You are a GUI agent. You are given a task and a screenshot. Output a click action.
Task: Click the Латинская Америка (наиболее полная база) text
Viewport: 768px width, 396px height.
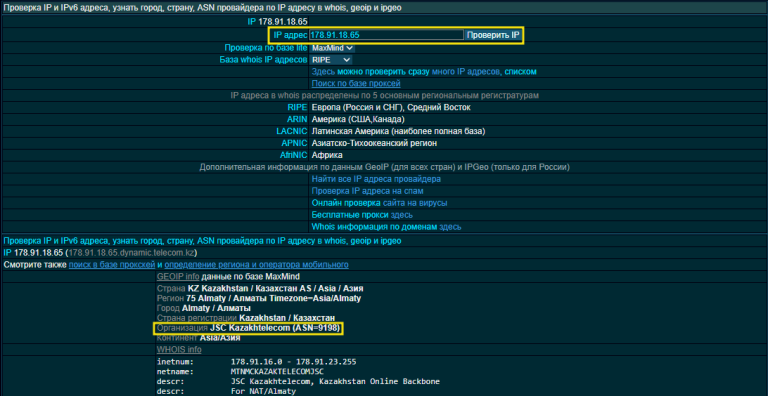[x=398, y=131]
